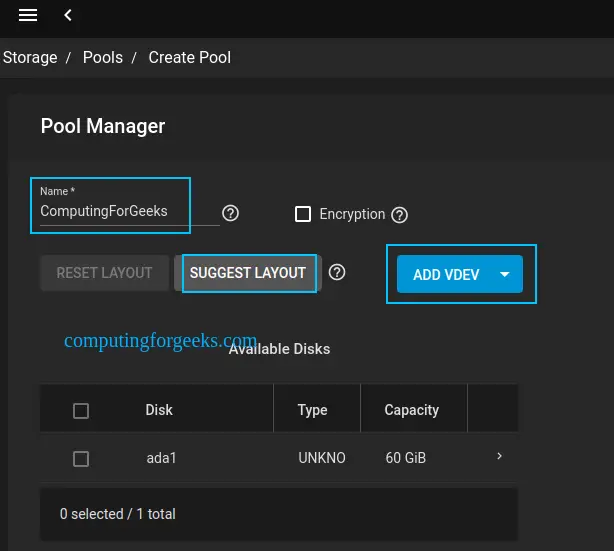Sort by the Type column header
Image resolution: width=614 pixels, height=551 pixels.
pyautogui.click(x=312, y=410)
